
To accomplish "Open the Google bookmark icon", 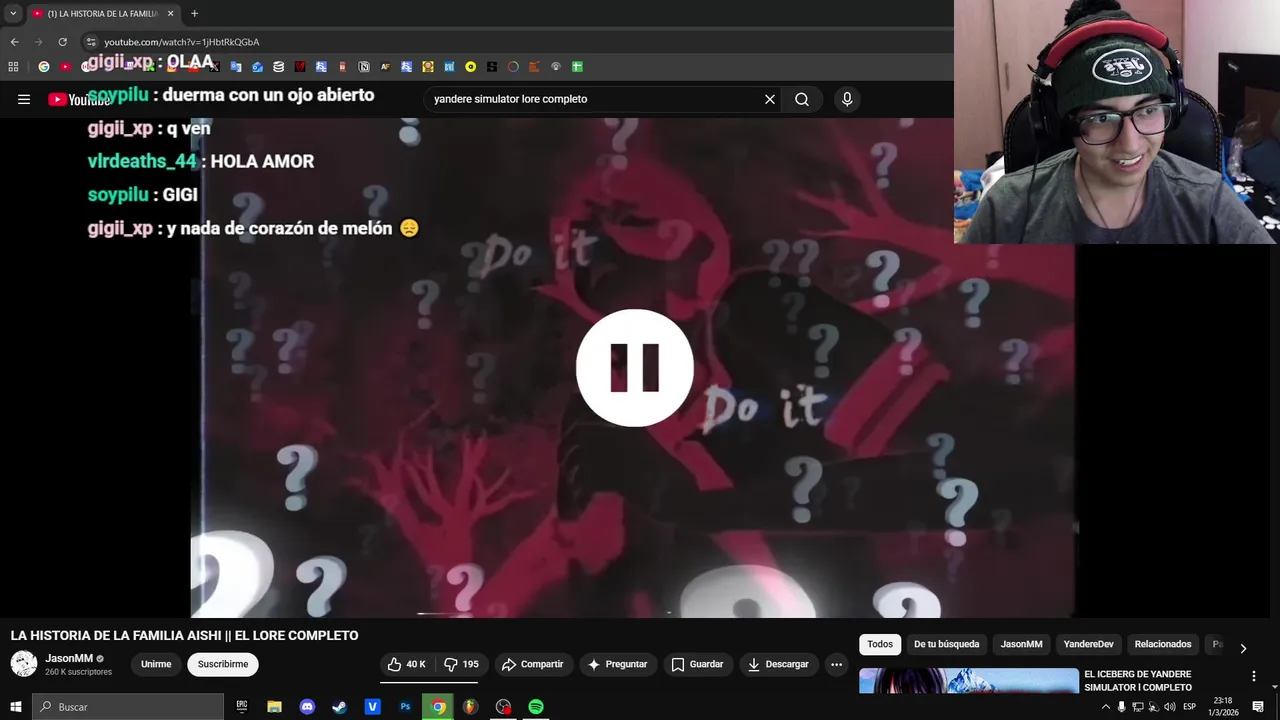I will point(43,67).
